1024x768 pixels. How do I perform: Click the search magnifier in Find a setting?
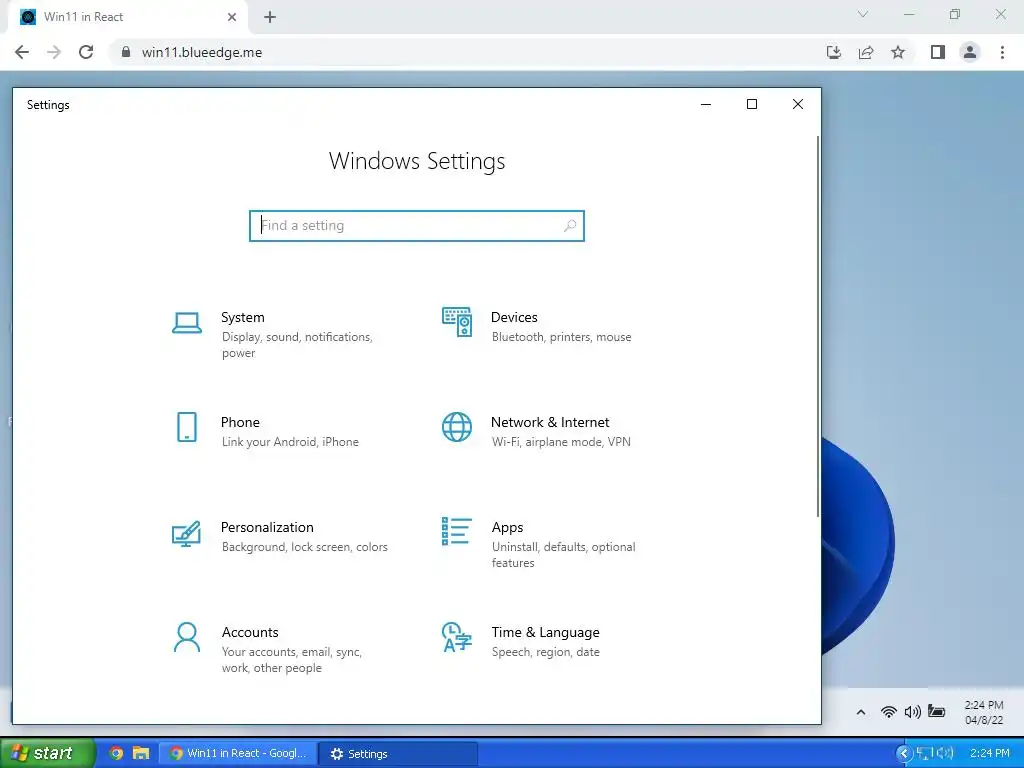click(x=569, y=225)
